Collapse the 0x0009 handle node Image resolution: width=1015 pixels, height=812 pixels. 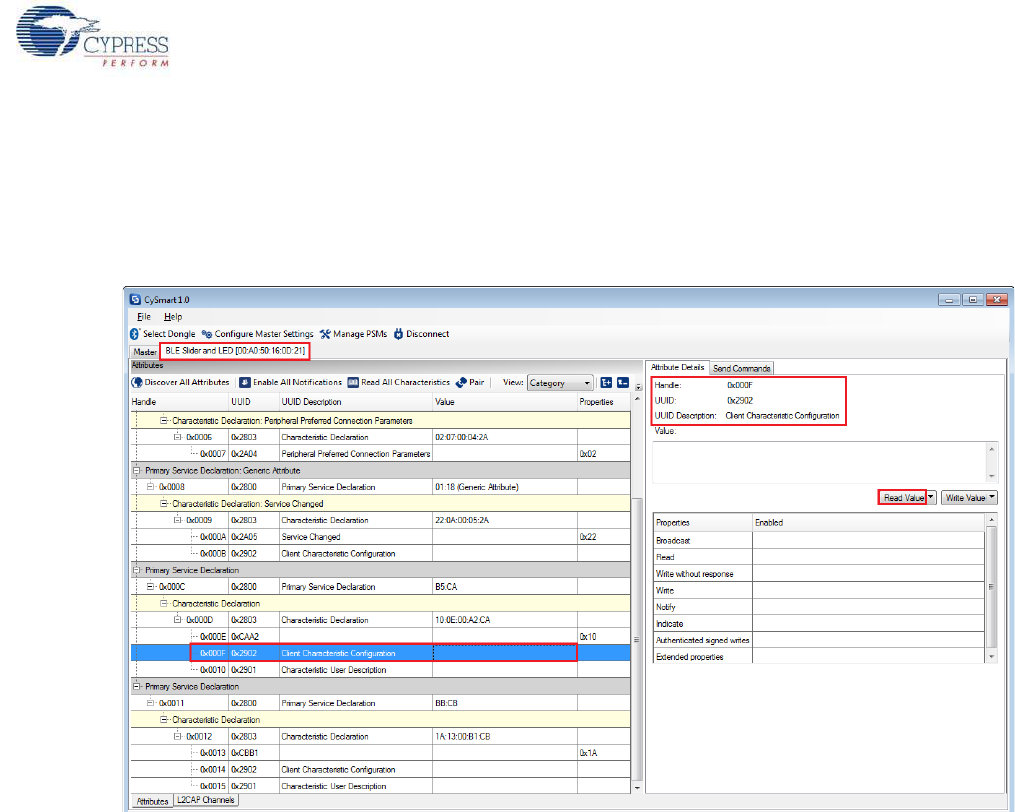pyautogui.click(x=177, y=520)
